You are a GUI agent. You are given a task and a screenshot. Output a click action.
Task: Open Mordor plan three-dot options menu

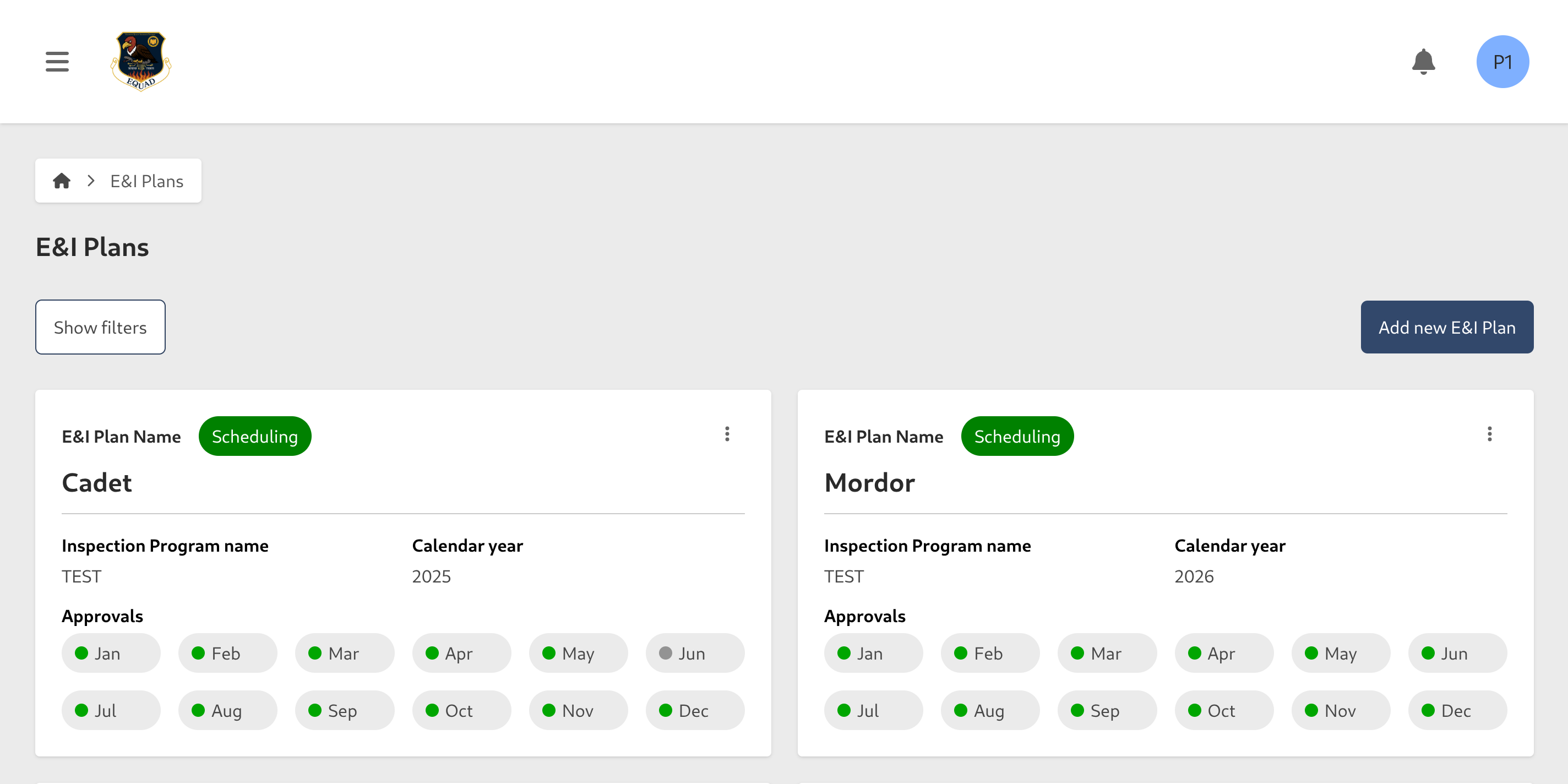point(1489,434)
